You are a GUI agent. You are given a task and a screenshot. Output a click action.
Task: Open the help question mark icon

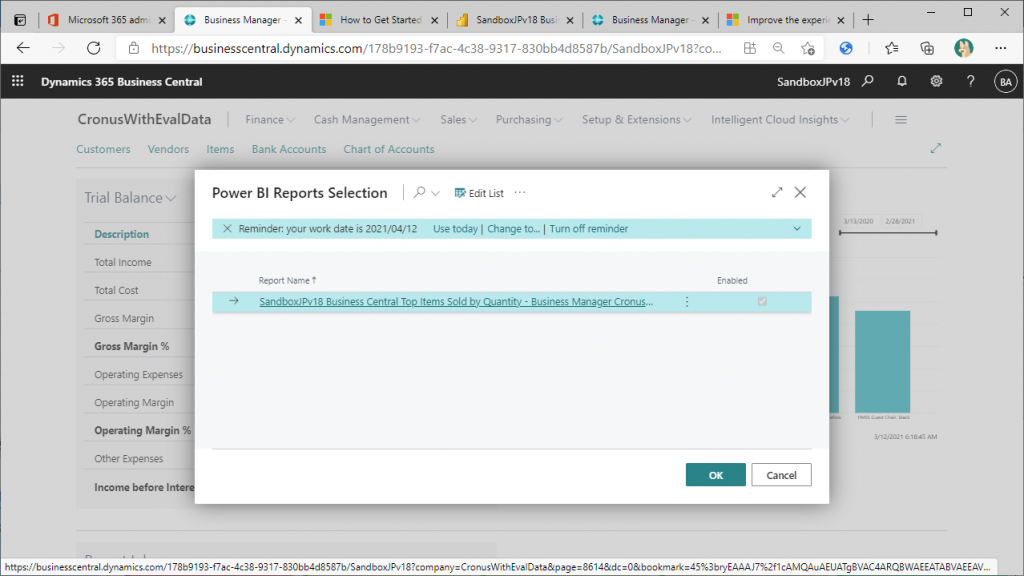(970, 81)
